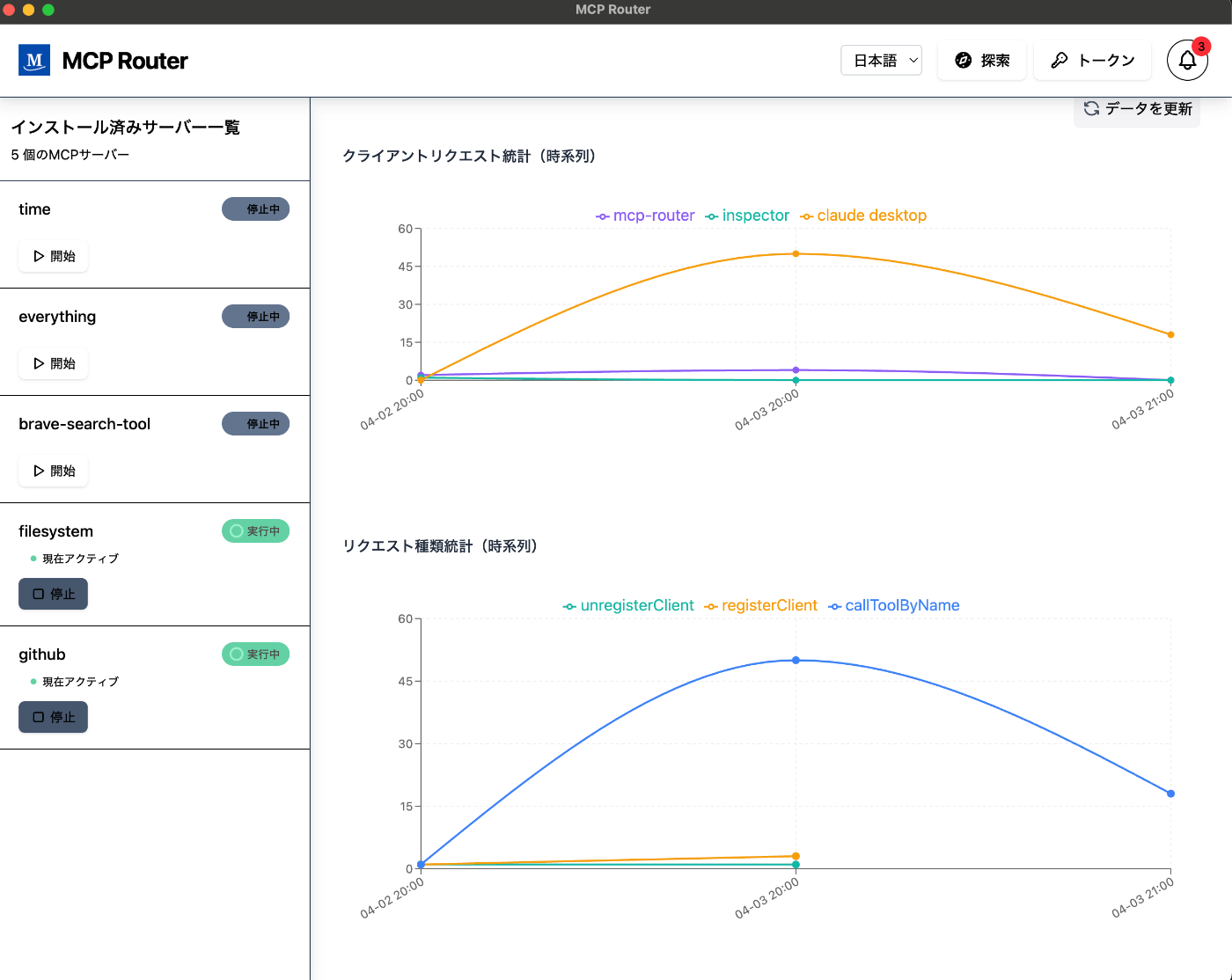
Task: Click the refresh icon in データを更新
Action: (1091, 108)
